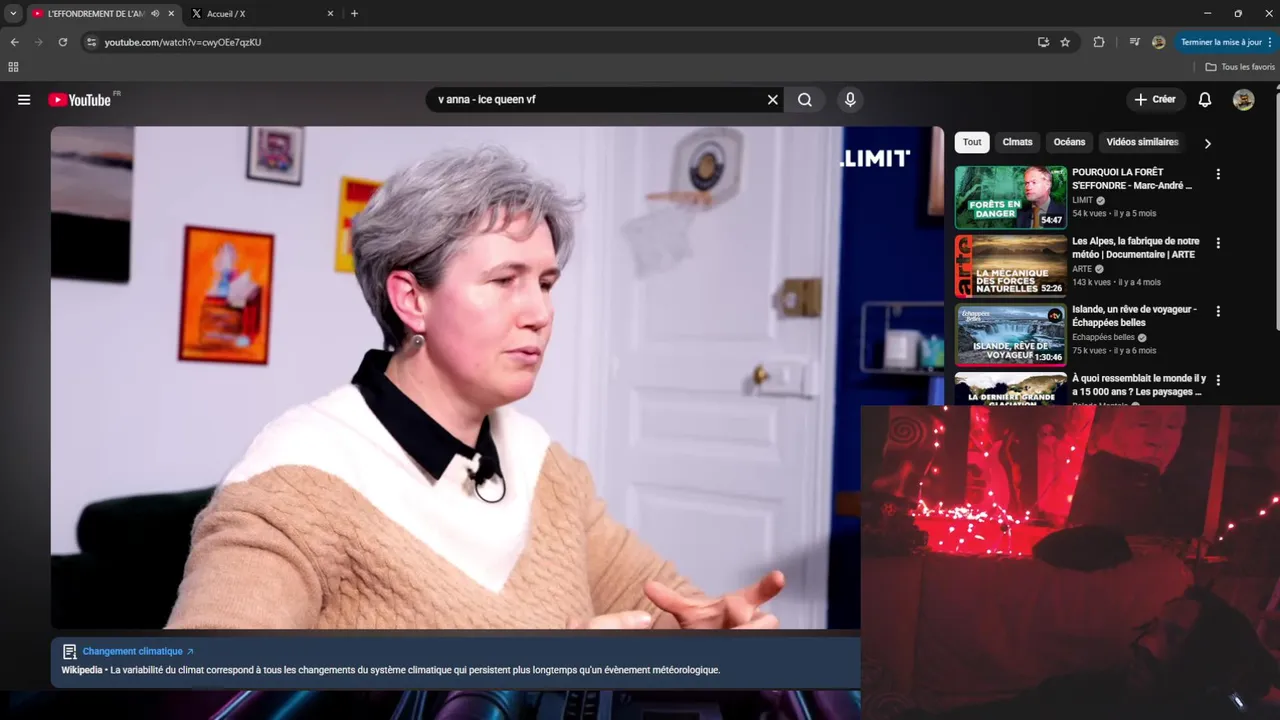Viewport: 1280px width, 720px height.
Task: View site information in the address bar
Action: (x=91, y=42)
